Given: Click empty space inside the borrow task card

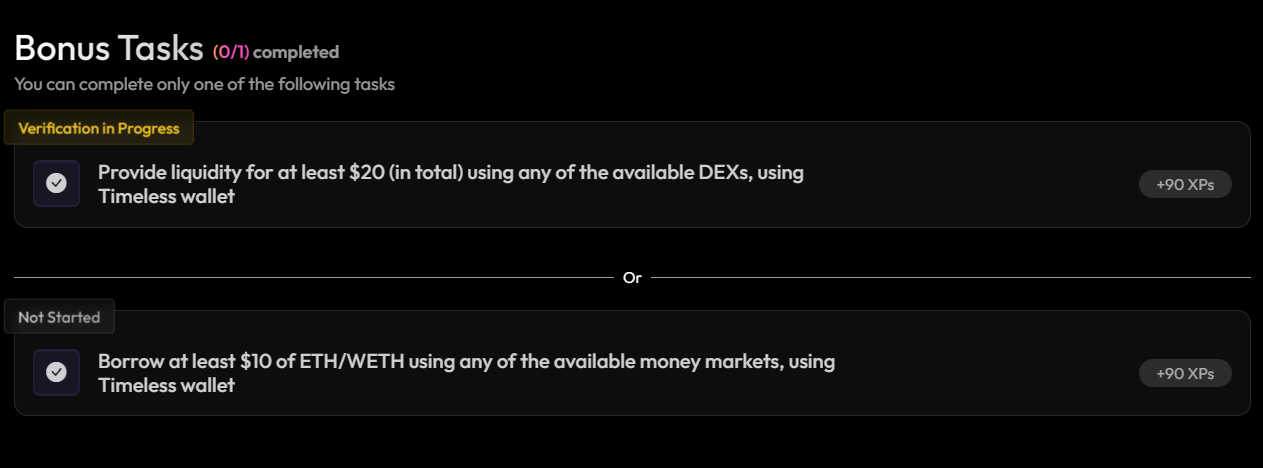Looking at the screenshot, I should 980,373.
